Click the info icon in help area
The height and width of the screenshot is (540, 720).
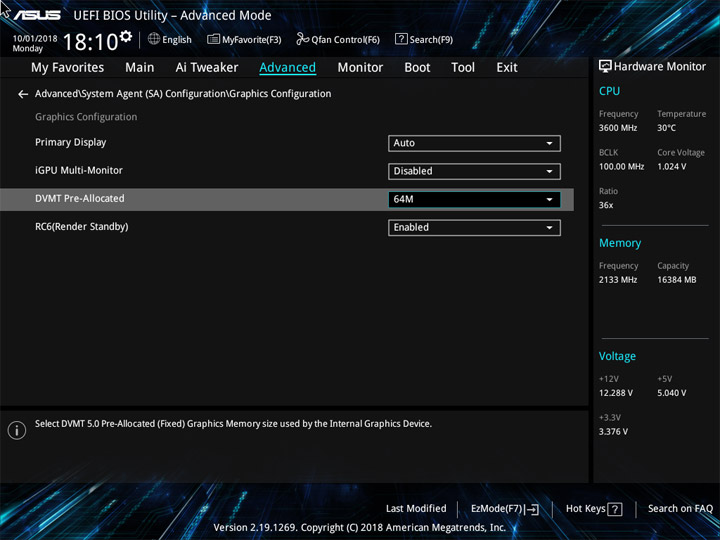pyautogui.click(x=17, y=430)
